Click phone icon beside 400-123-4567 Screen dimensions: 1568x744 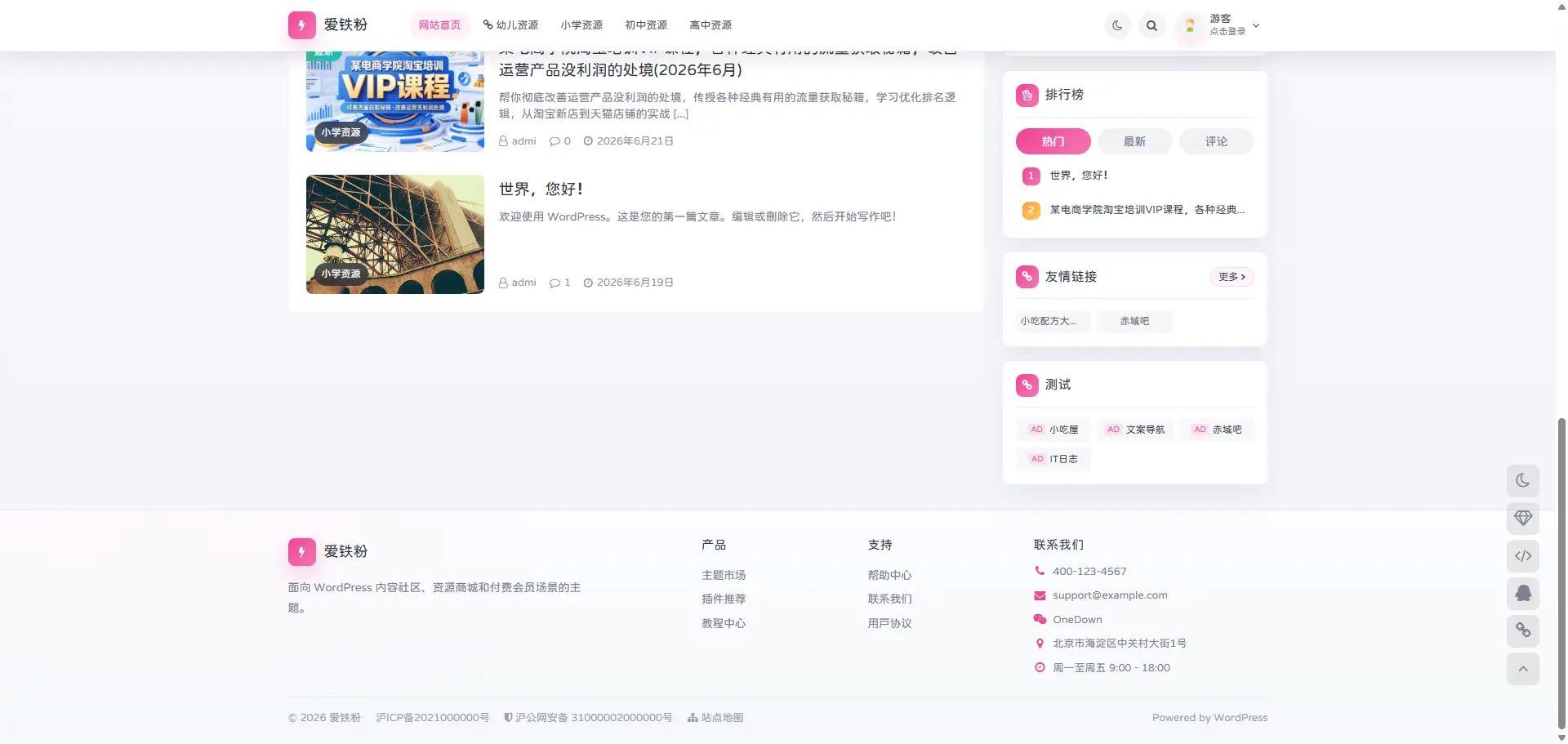[x=1040, y=572]
